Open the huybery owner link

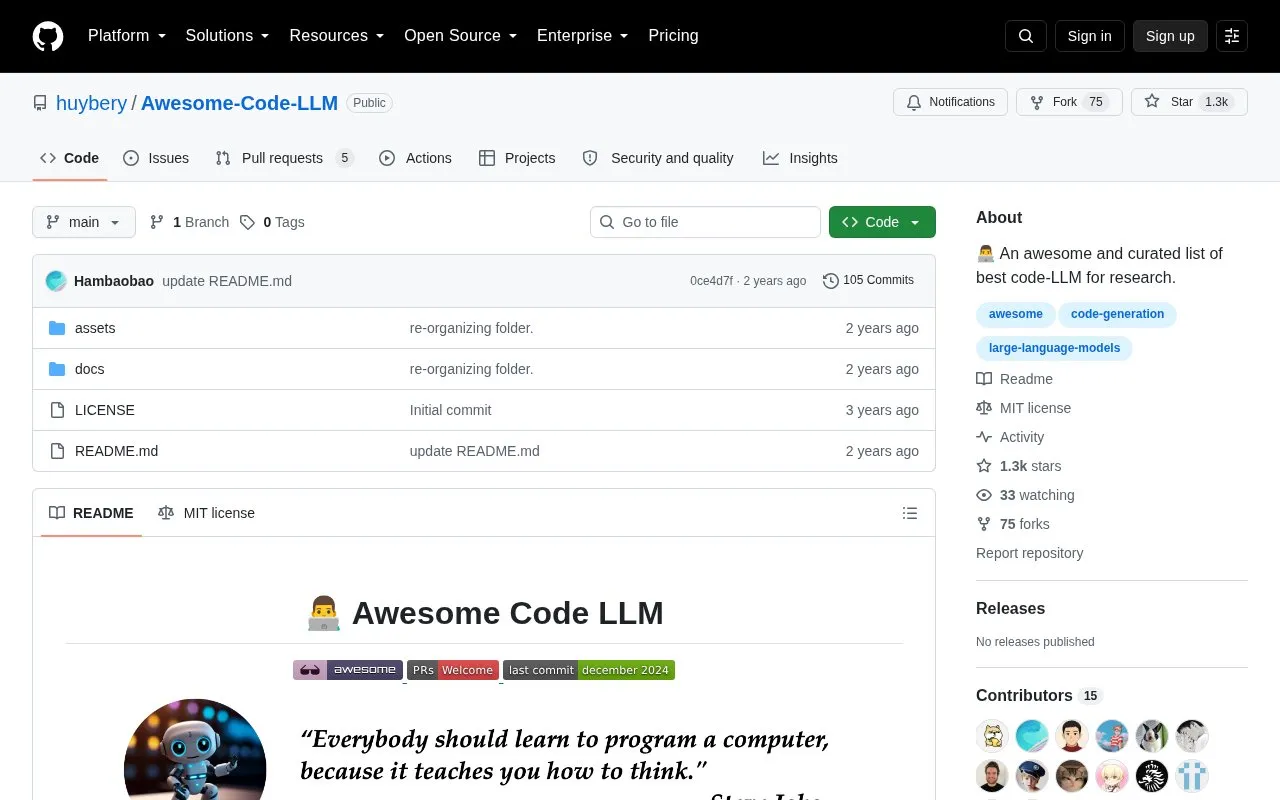click(91, 103)
